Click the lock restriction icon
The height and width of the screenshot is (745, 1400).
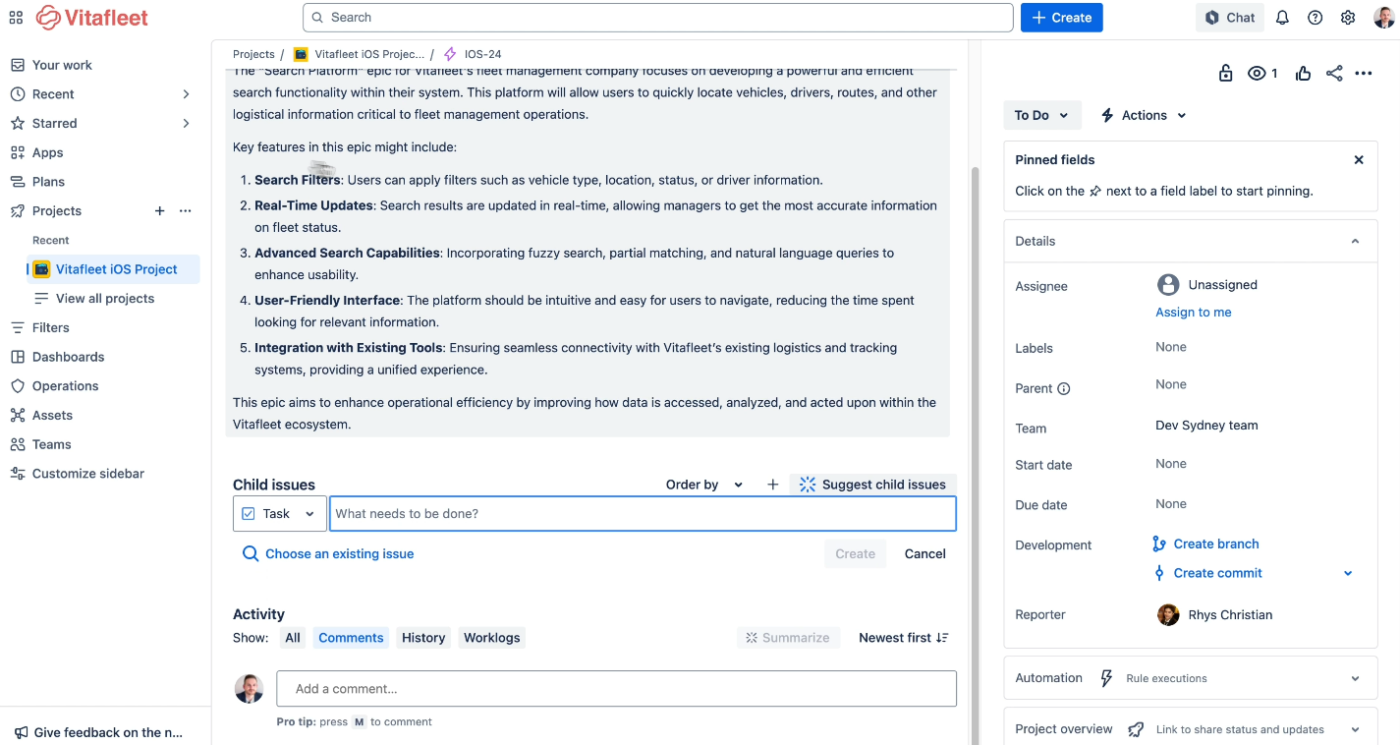[x=1225, y=73]
